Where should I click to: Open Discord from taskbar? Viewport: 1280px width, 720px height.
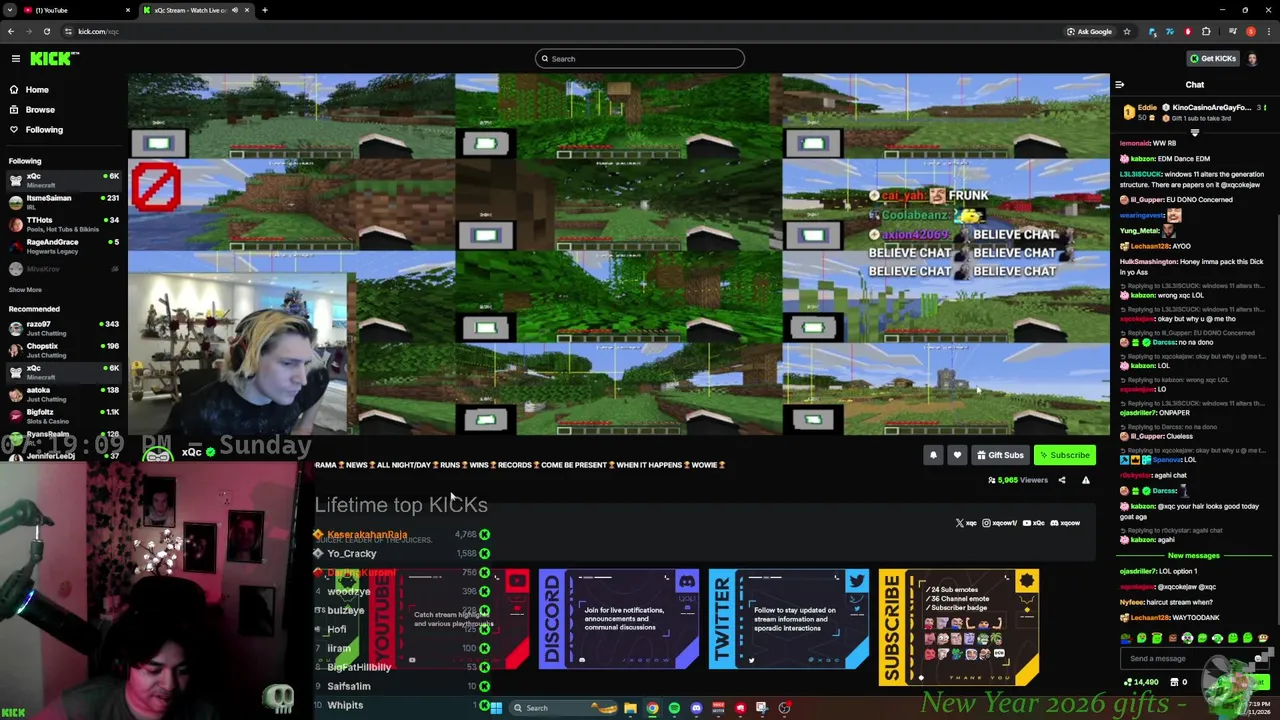(x=696, y=708)
